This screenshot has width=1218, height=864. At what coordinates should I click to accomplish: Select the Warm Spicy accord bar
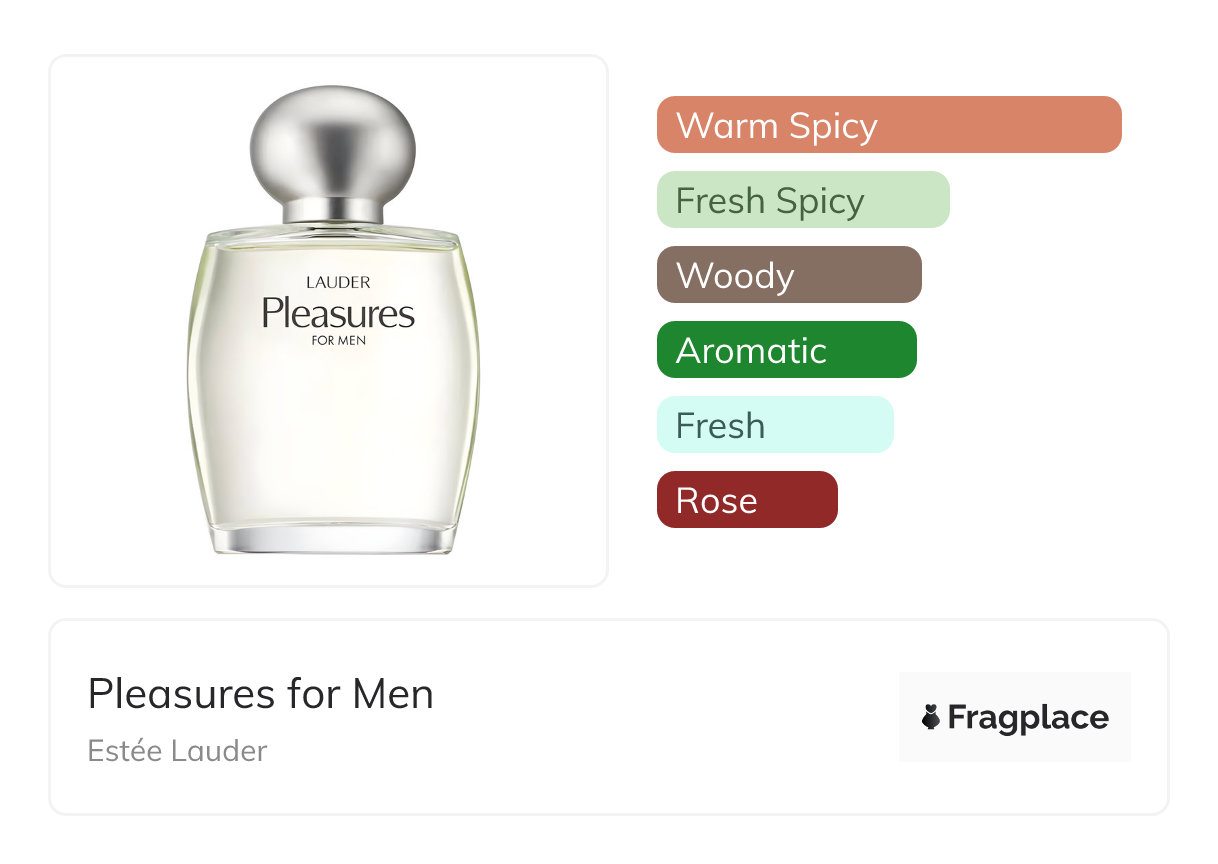[x=889, y=125]
